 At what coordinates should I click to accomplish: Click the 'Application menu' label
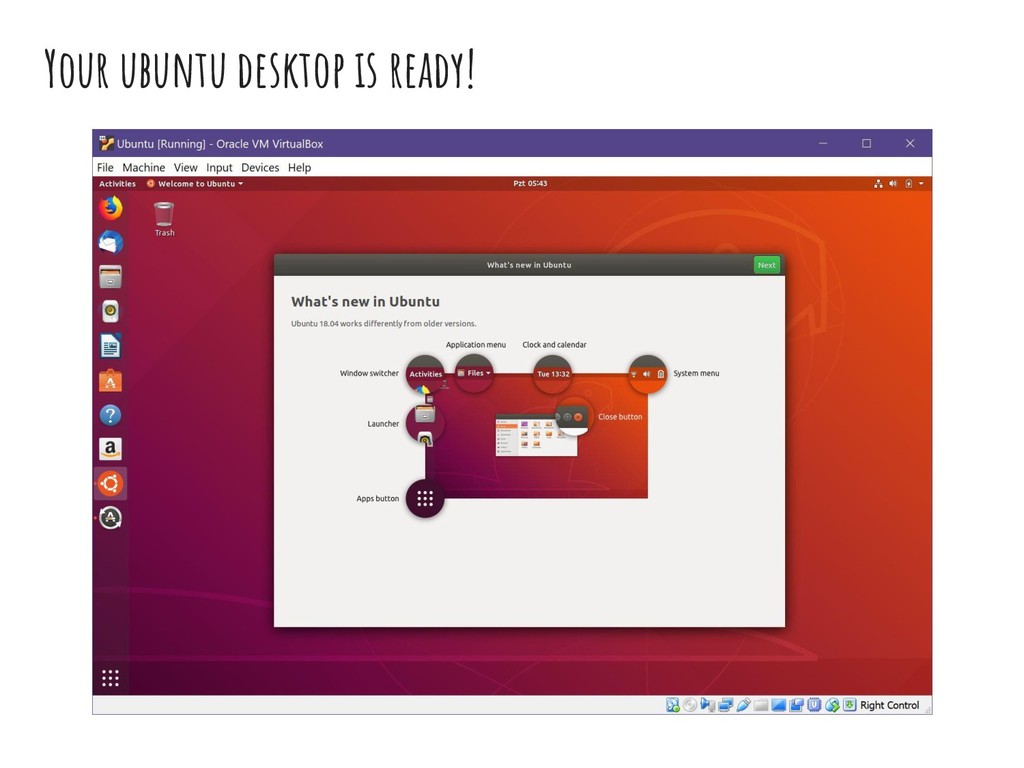pos(475,345)
